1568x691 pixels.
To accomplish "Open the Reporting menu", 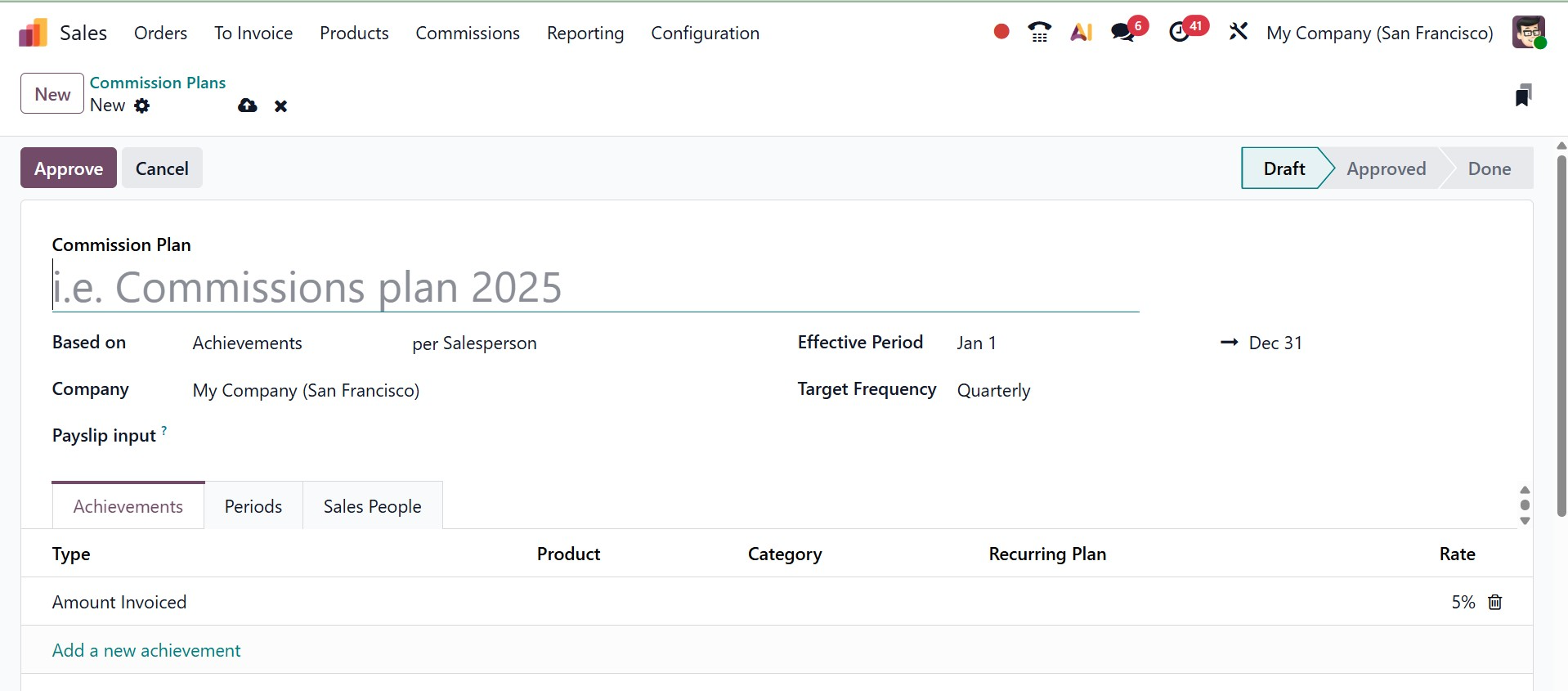I will click(x=585, y=34).
